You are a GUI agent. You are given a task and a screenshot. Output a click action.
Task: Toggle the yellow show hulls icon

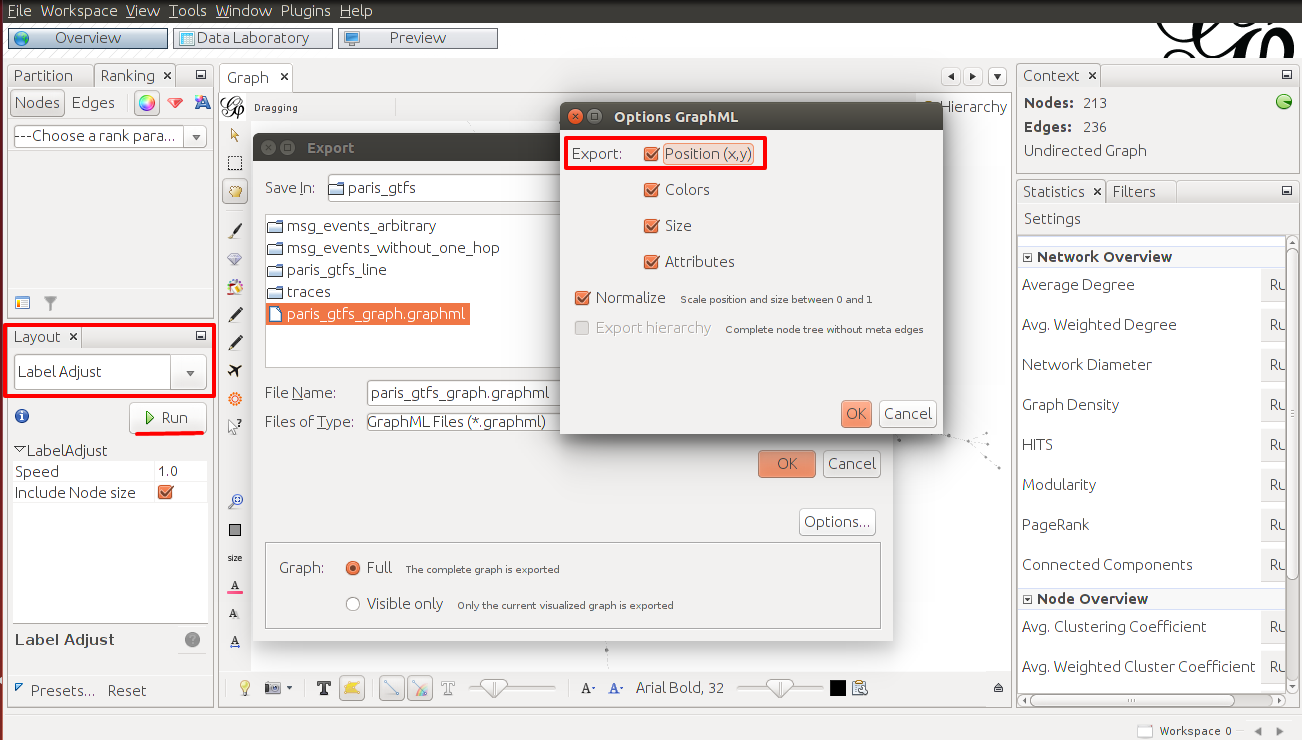click(352, 688)
